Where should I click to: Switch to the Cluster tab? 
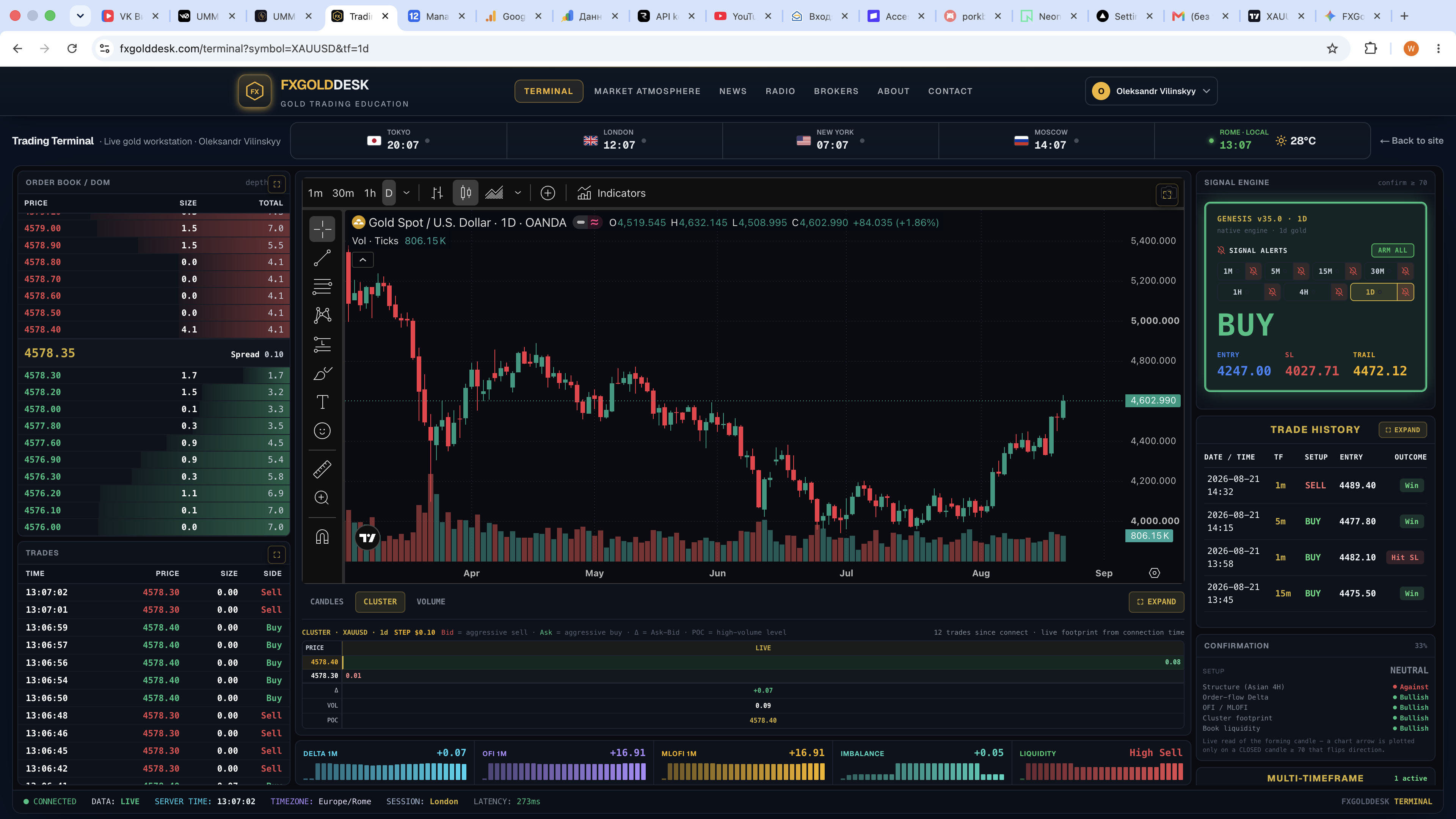(380, 602)
